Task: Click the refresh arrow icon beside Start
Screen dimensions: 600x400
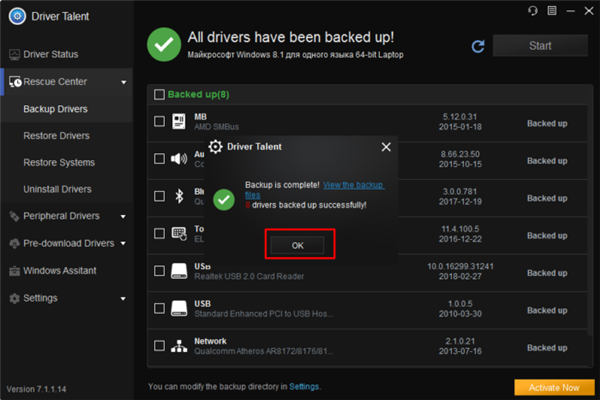Action: click(x=478, y=46)
